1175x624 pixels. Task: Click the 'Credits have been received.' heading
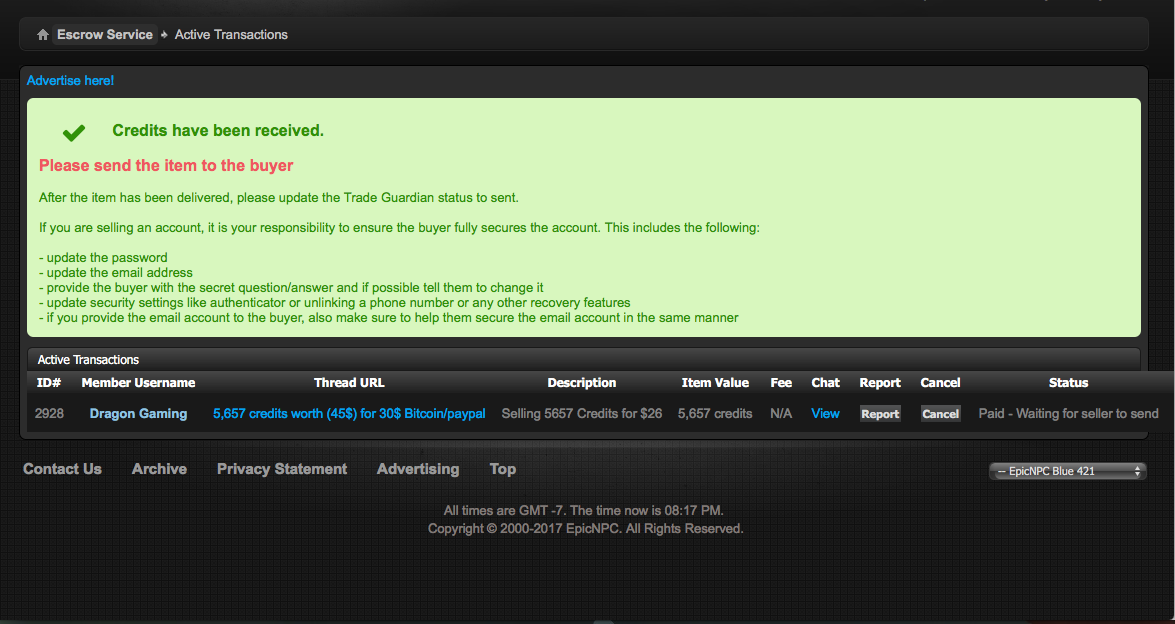(x=218, y=130)
